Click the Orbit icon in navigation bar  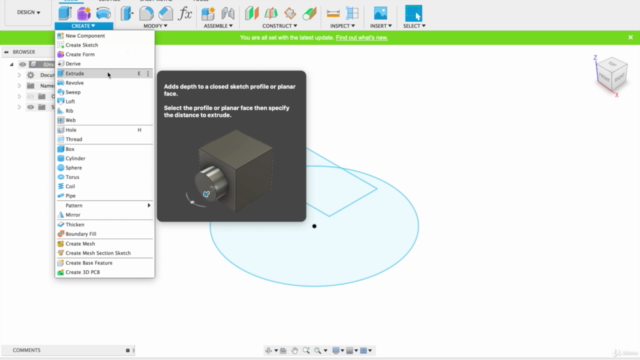point(269,350)
